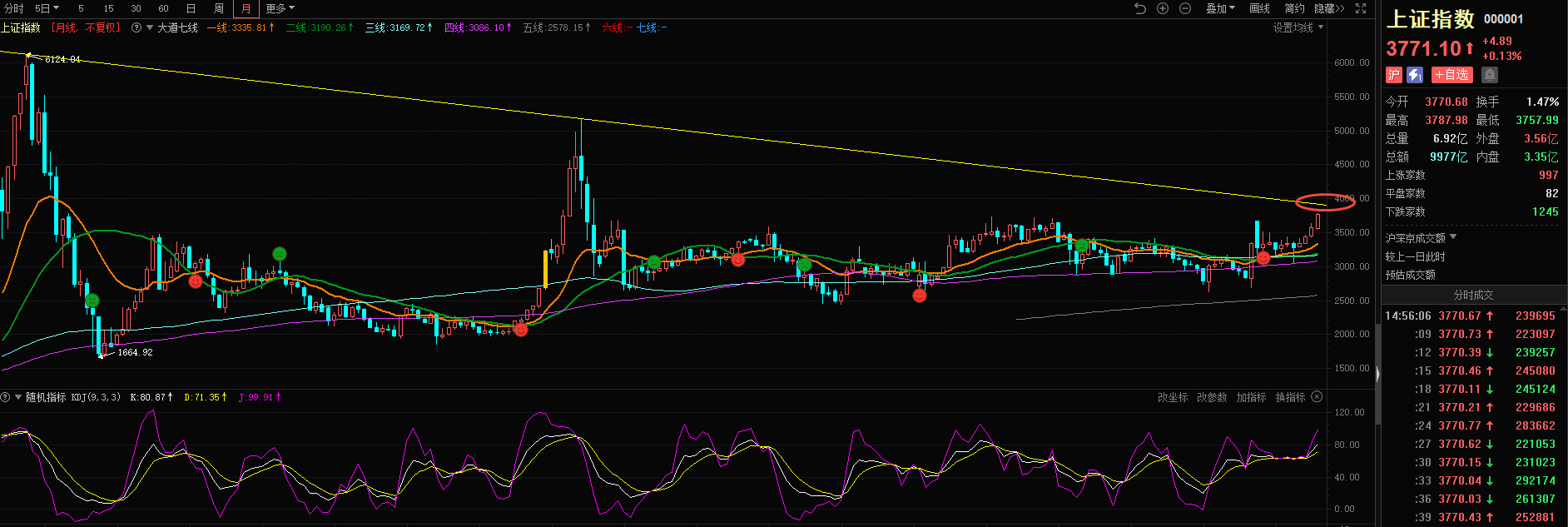Toggle the 画线 drawing tools
Screen dimensions: 1568x527
[1259, 8]
